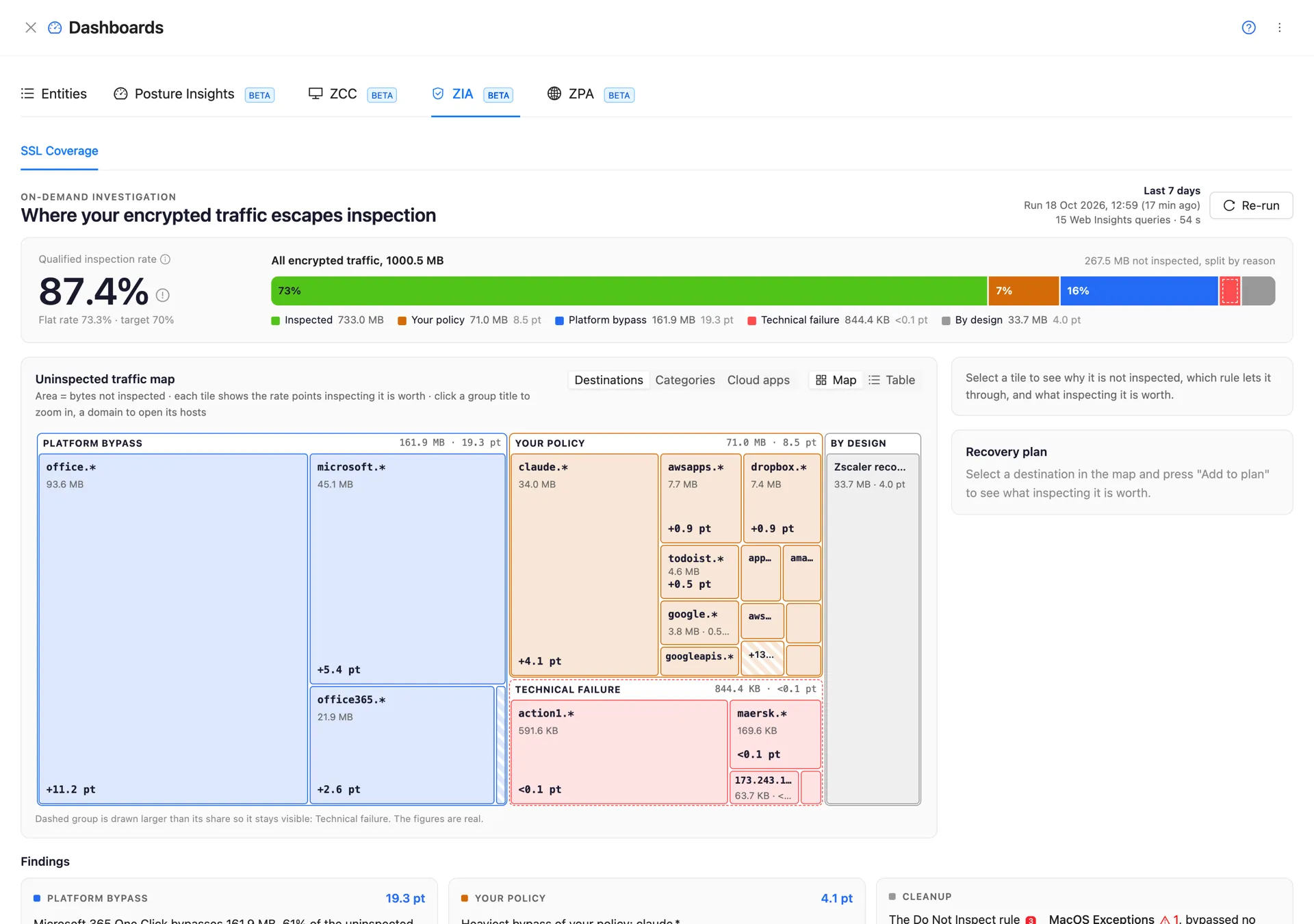Zoom into the BY DESIGN group title
This screenshot has width=1314, height=924.
(x=858, y=444)
